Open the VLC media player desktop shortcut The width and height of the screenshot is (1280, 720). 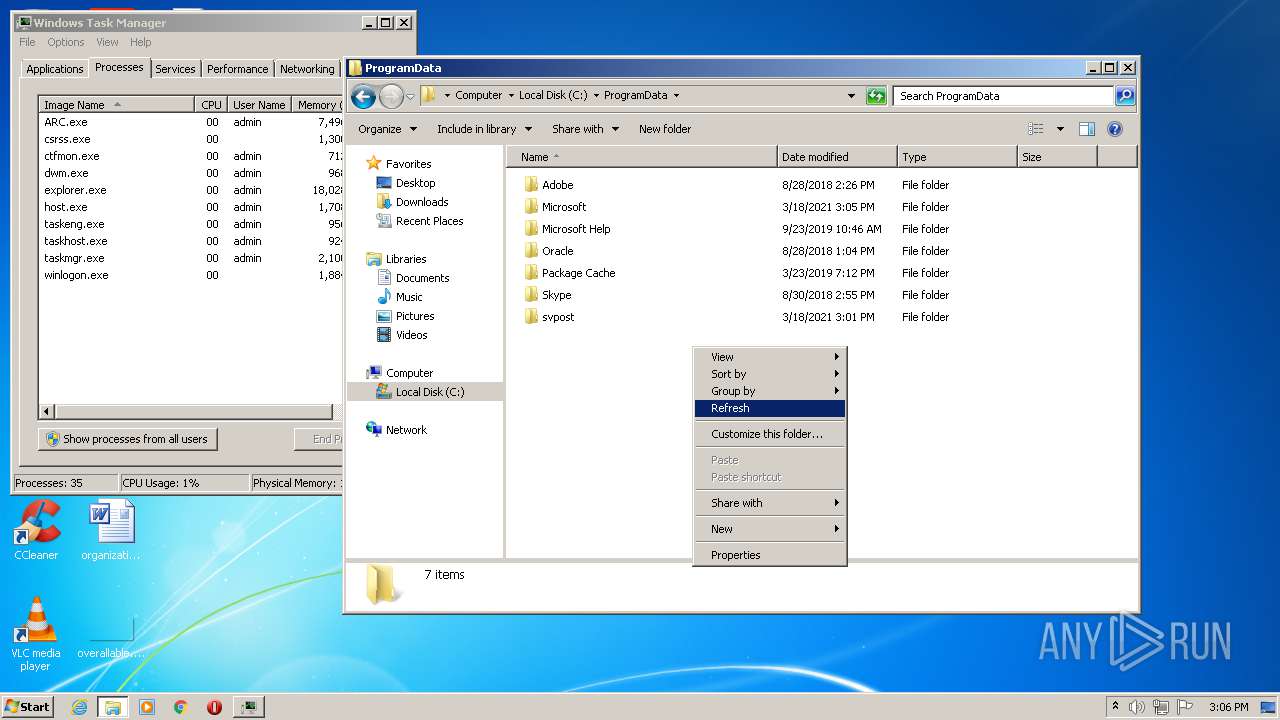click(36, 634)
